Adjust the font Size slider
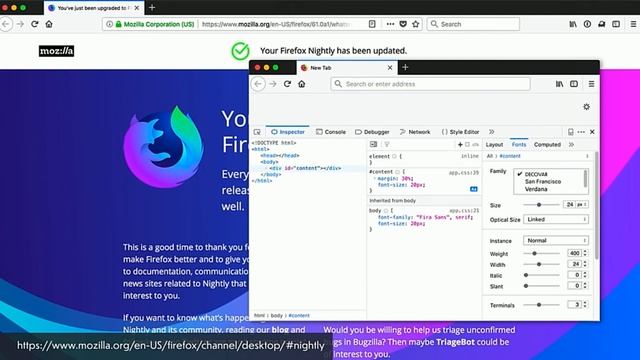 (x=541, y=204)
